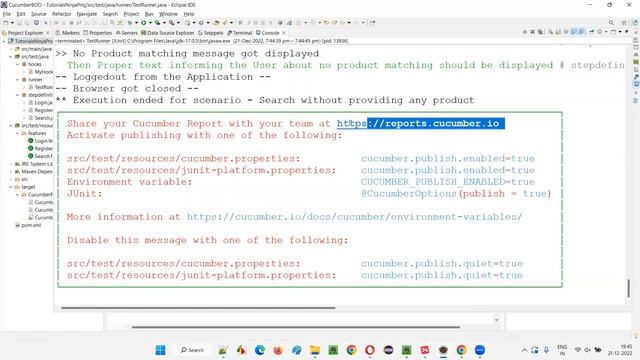Viewport: 640px width, 360px height.
Task: Click the Console vertical scrollbar thumb
Action: point(629,288)
